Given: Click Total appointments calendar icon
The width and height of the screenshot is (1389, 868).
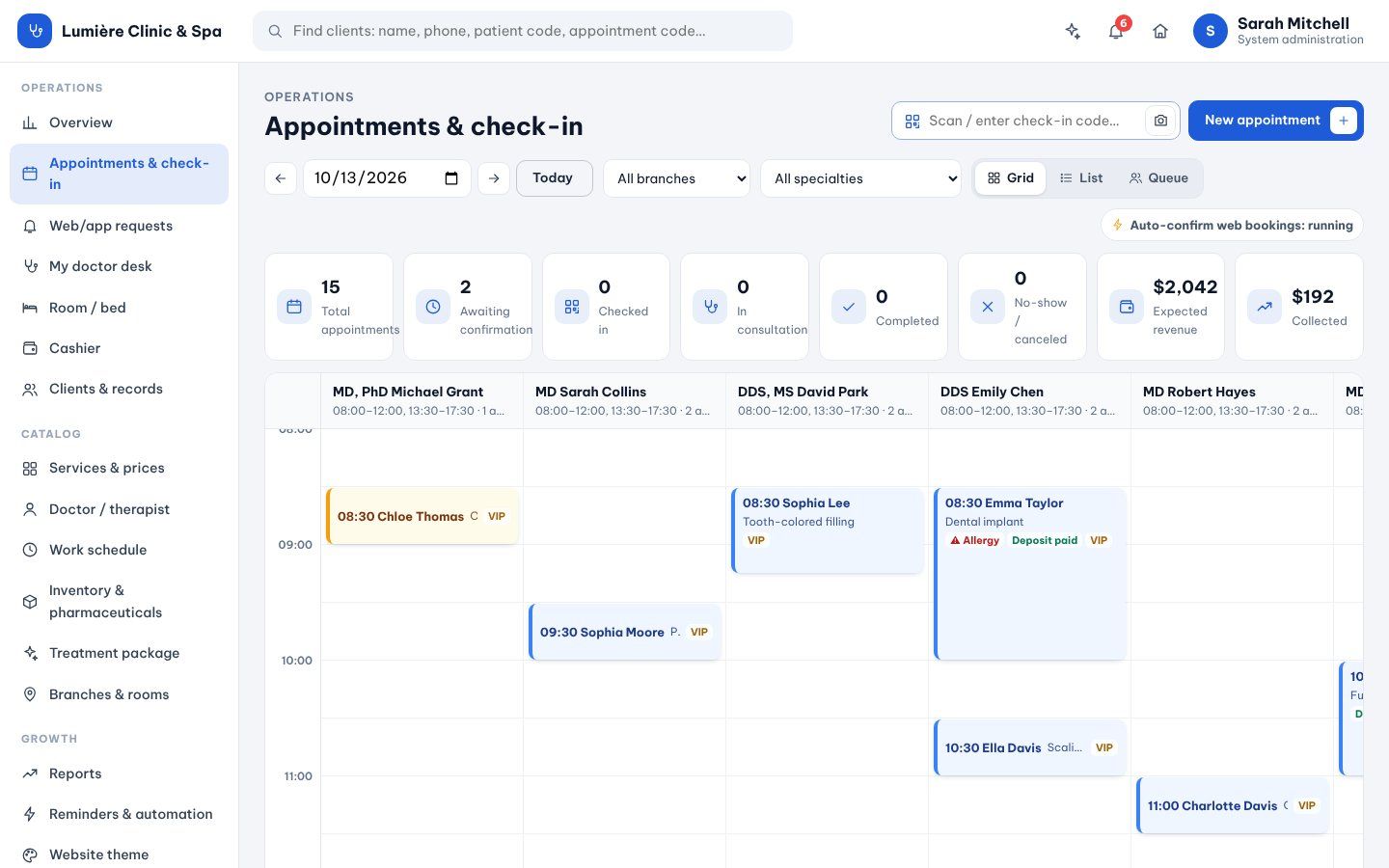Looking at the screenshot, I should [294, 307].
